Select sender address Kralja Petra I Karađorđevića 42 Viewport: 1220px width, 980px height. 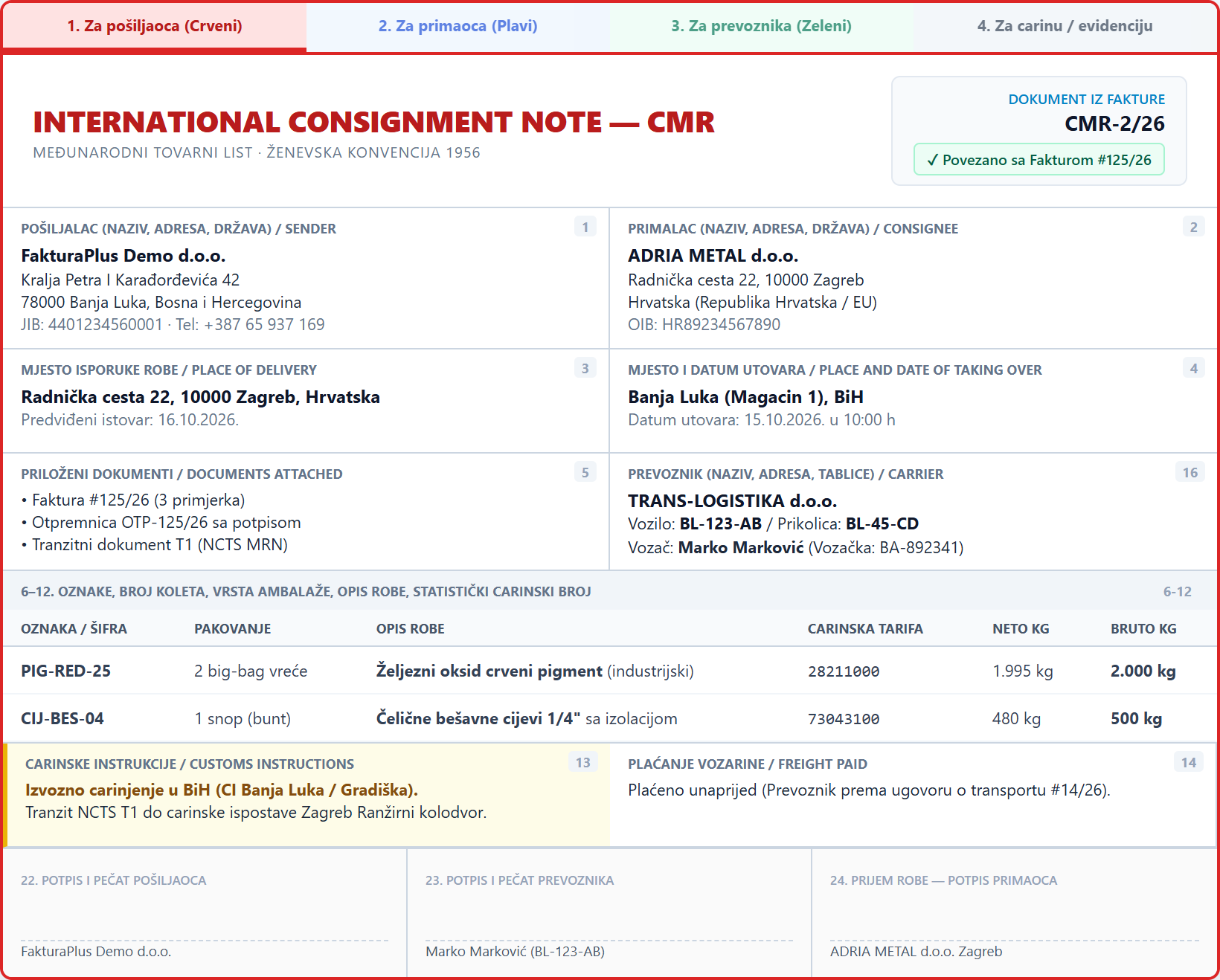pos(130,280)
